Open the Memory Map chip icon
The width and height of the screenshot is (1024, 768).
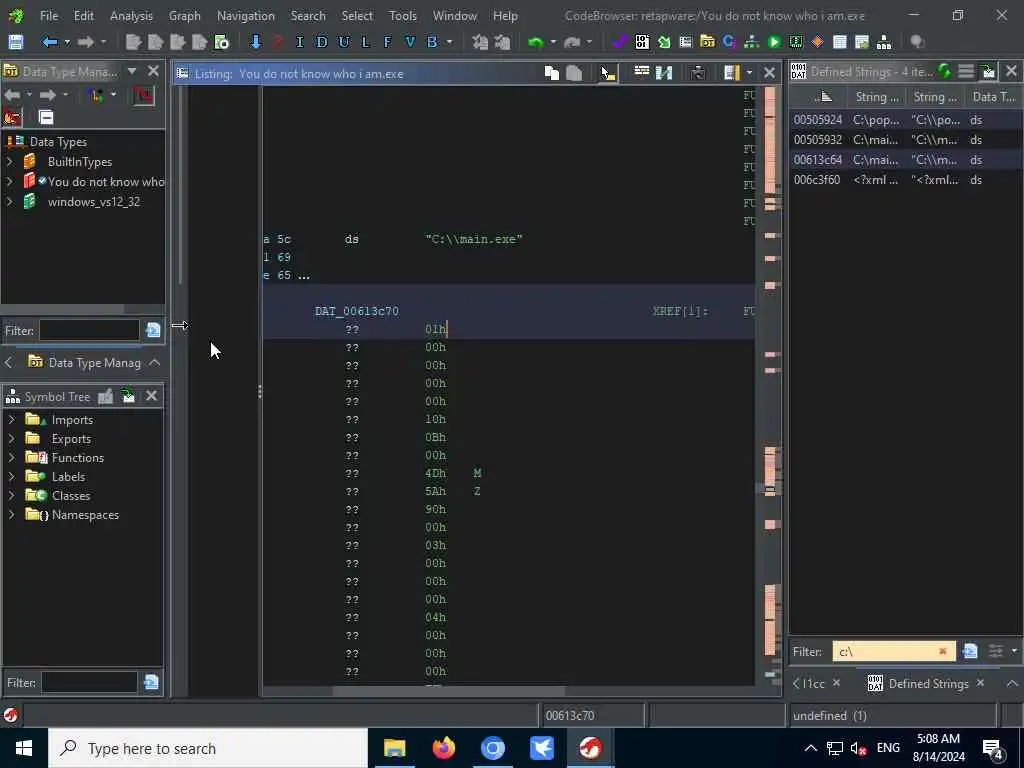click(x=795, y=42)
